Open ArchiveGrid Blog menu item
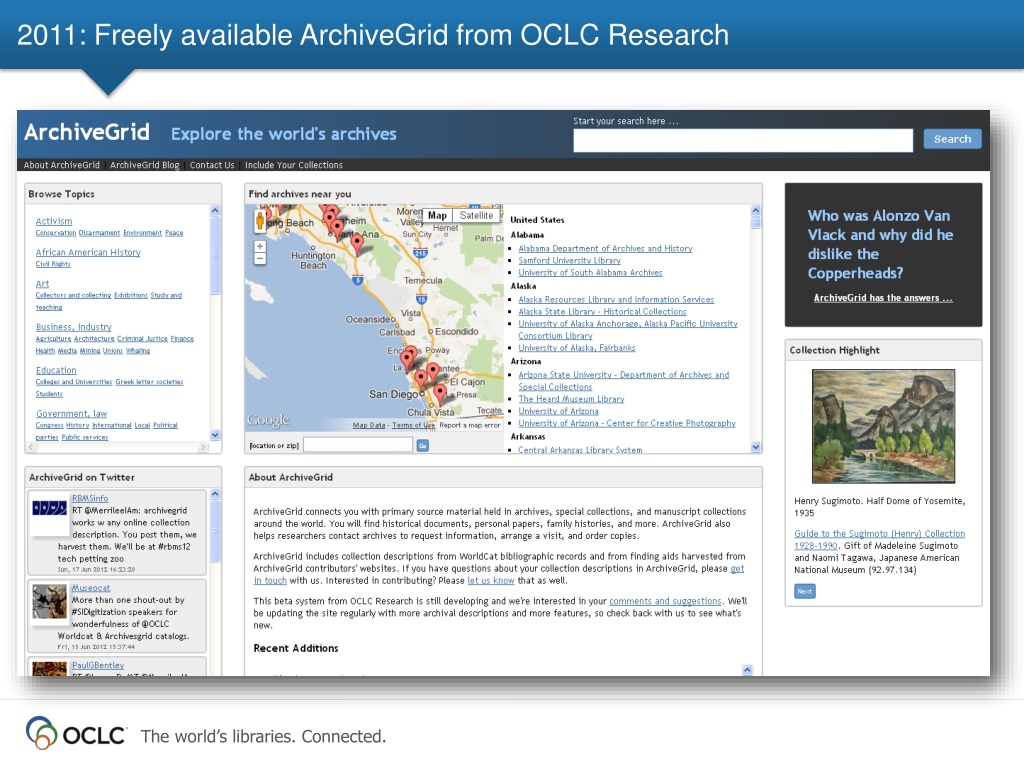This screenshot has height=768, width=1024. (144, 165)
